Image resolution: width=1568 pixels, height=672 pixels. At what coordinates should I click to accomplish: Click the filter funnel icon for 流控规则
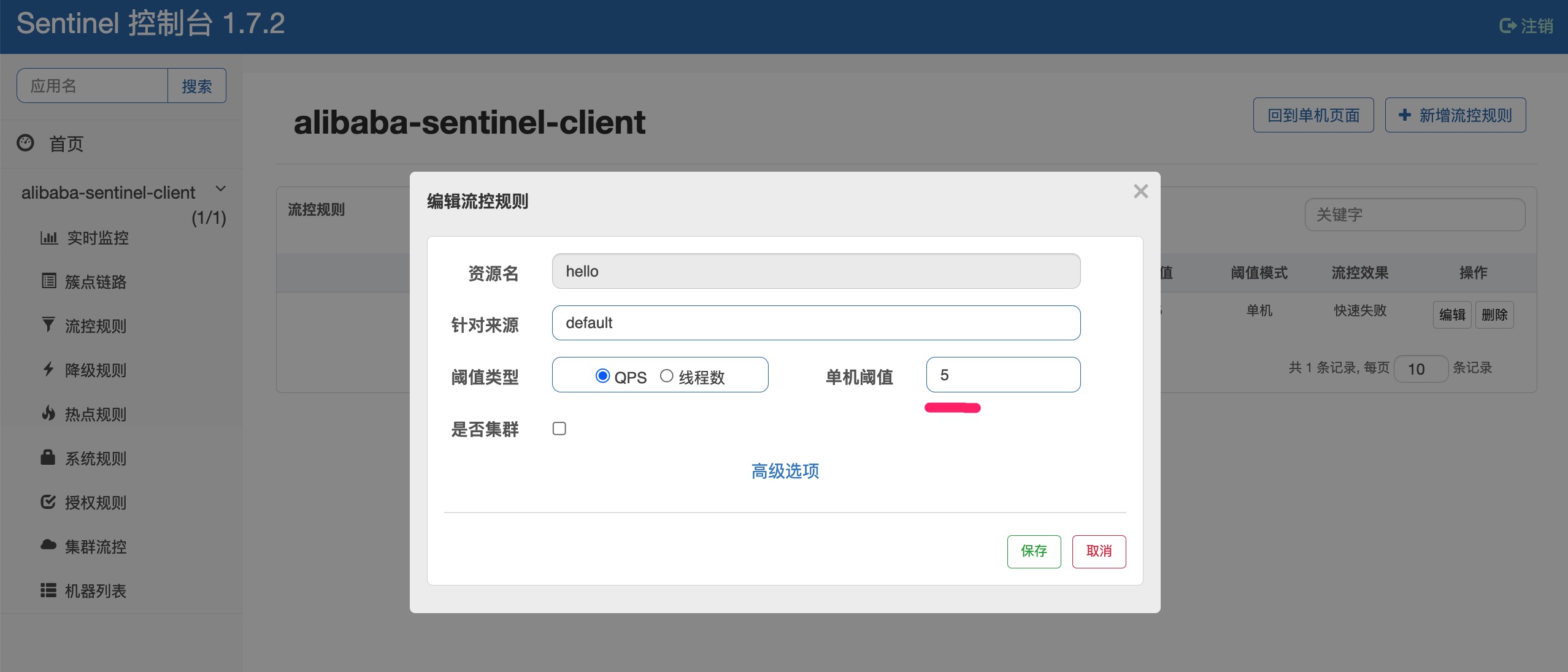pos(48,324)
